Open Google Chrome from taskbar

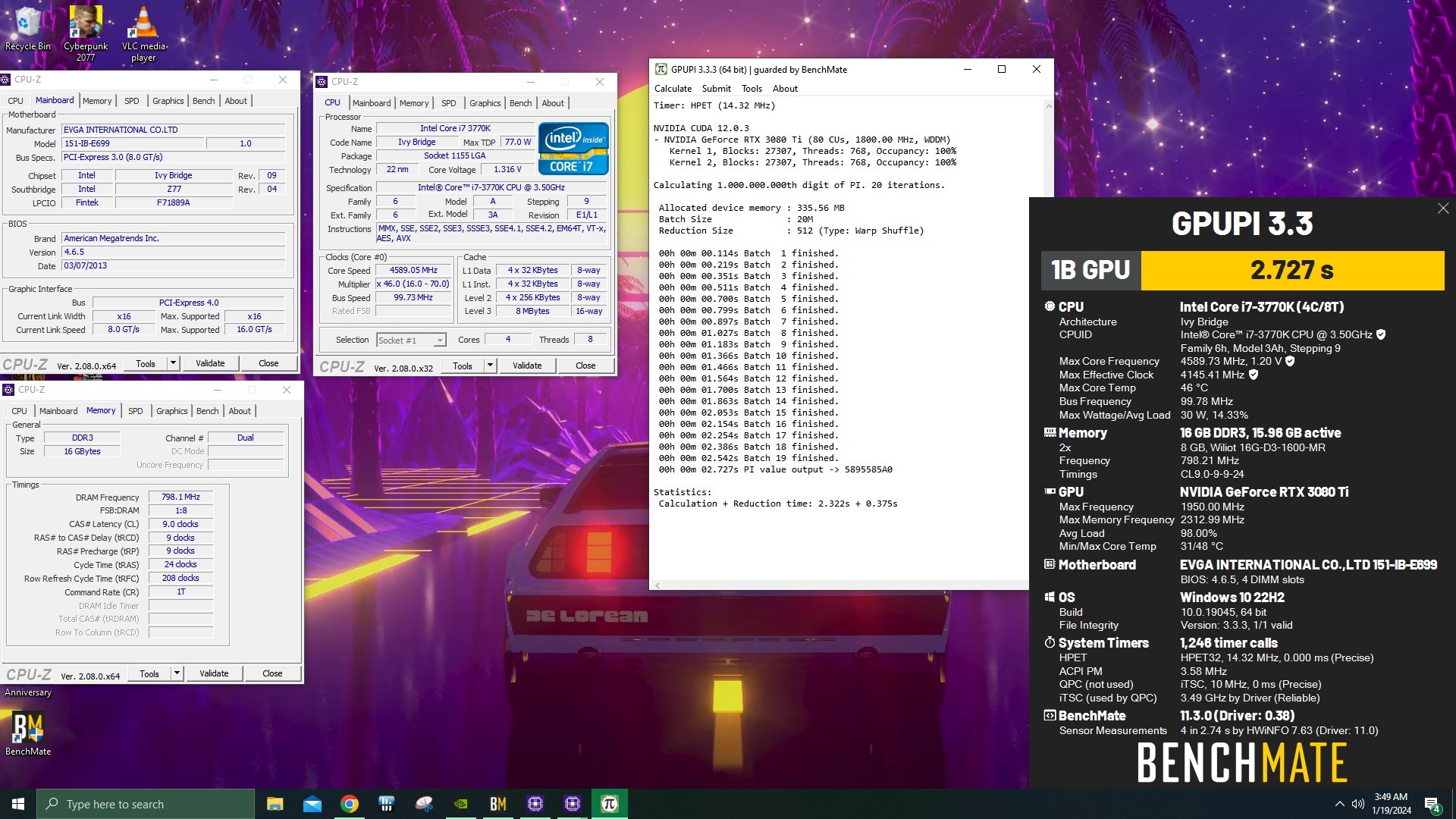(x=350, y=804)
